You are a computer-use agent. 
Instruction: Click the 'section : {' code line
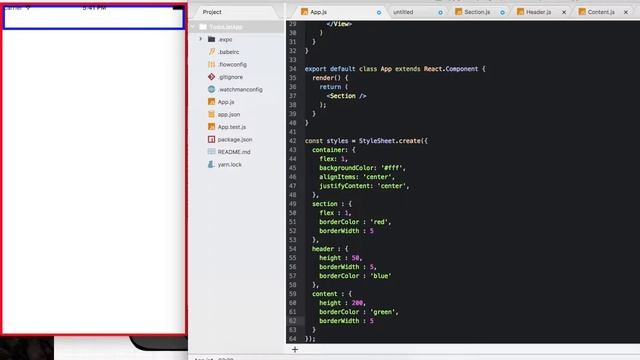coord(332,204)
